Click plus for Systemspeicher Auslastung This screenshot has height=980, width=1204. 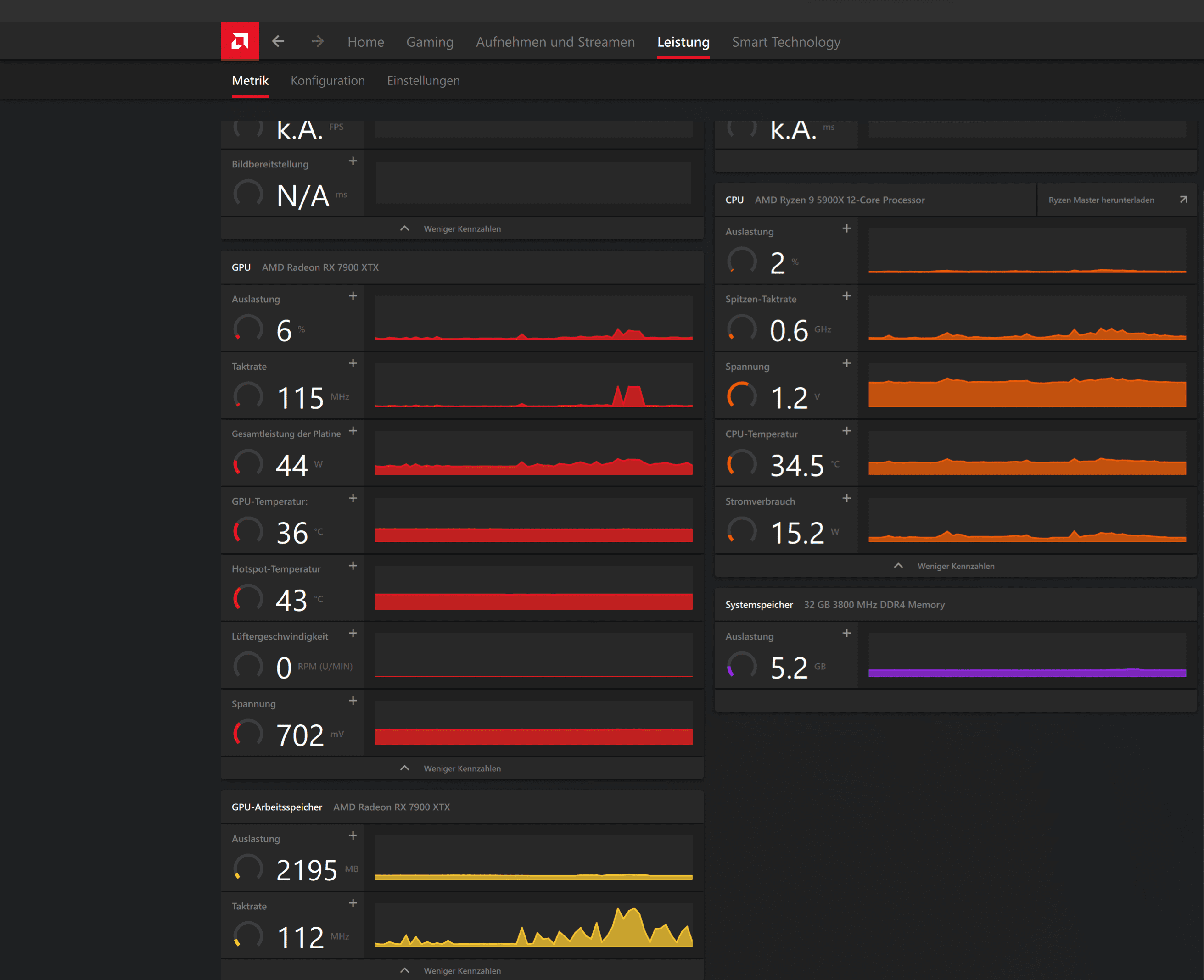(846, 634)
